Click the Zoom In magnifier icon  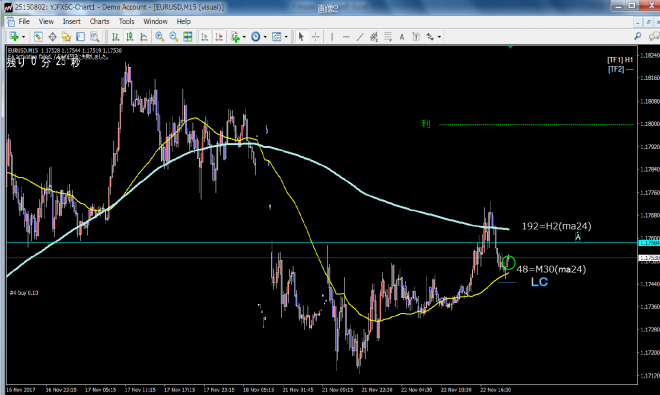pos(159,37)
